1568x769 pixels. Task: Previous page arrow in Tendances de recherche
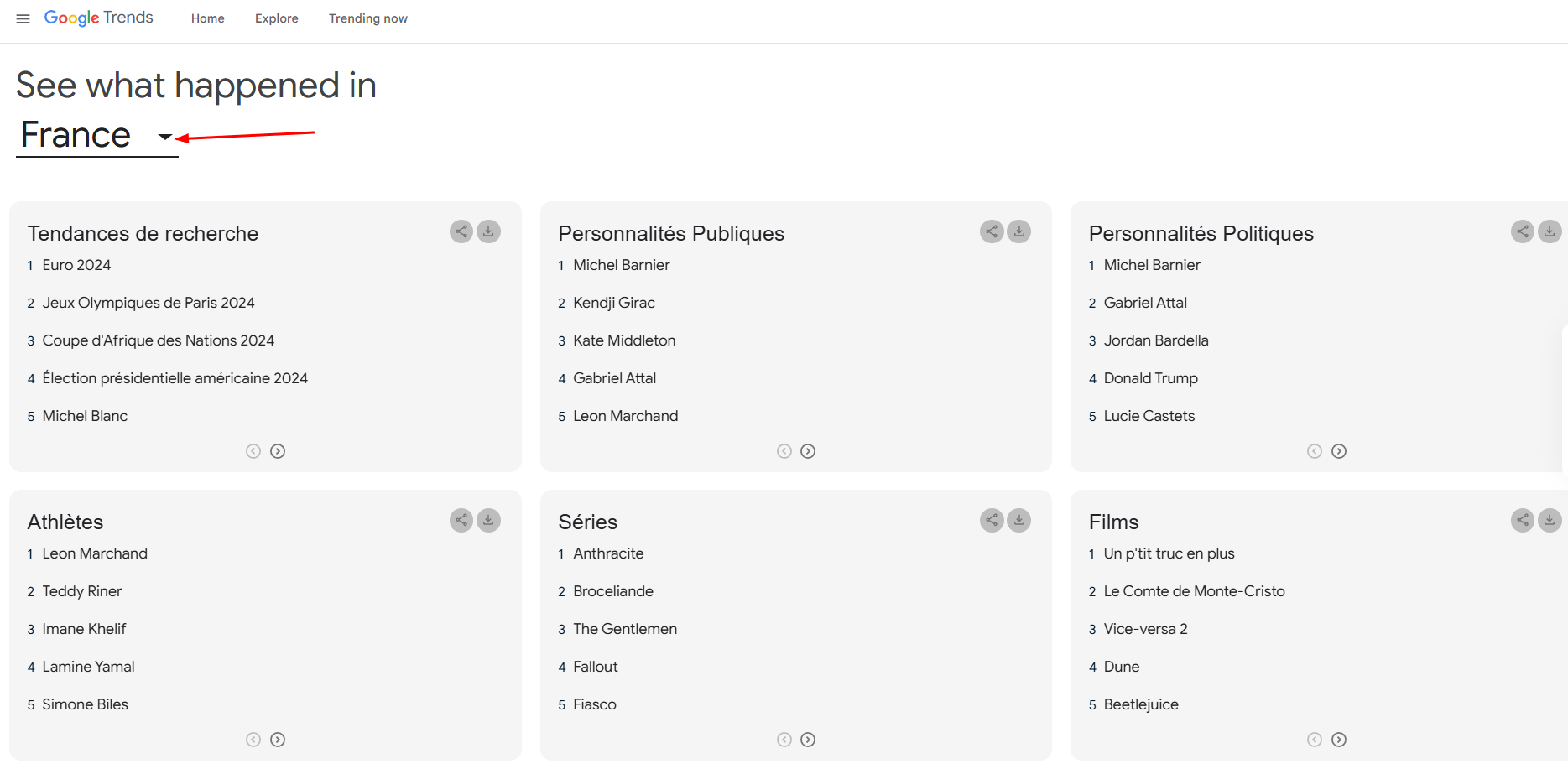tap(253, 451)
